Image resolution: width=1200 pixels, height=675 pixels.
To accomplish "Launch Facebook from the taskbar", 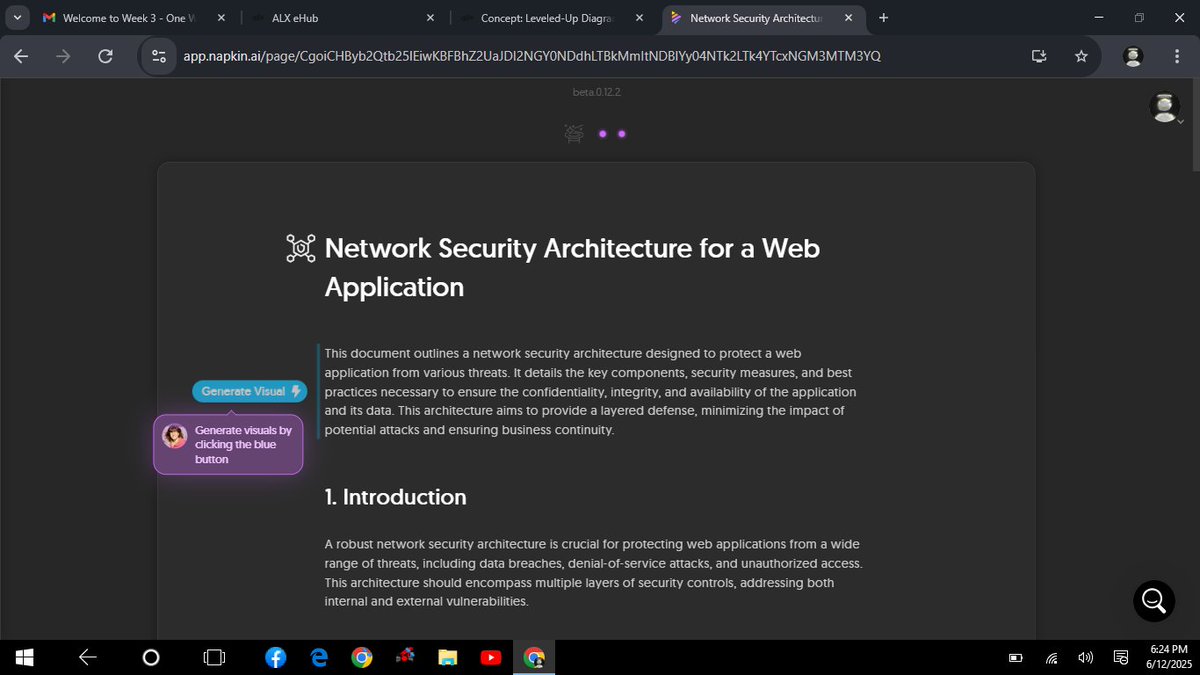I will [276, 657].
